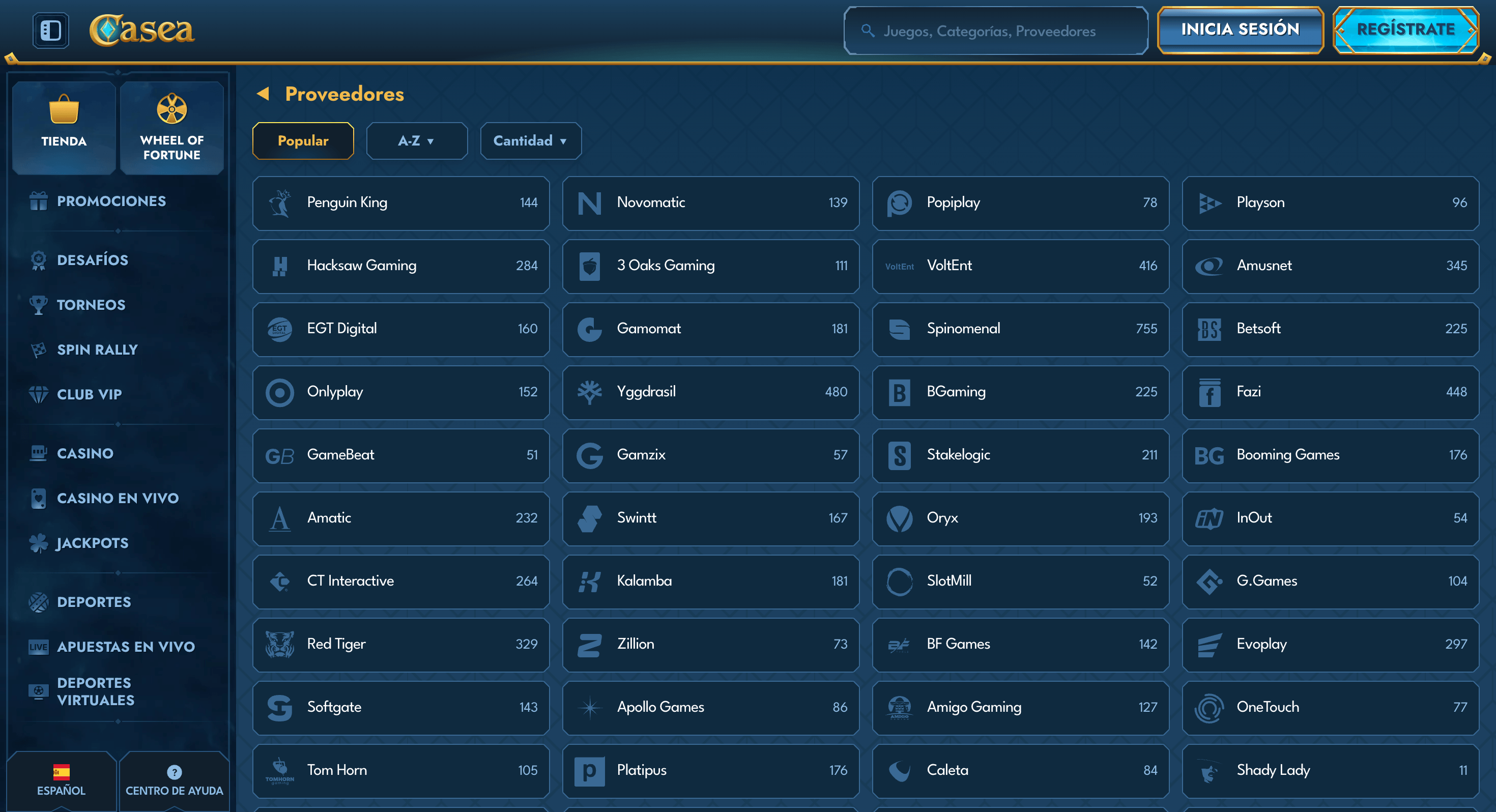1496x812 pixels.
Task: Click the Regístrate button
Action: (1405, 30)
